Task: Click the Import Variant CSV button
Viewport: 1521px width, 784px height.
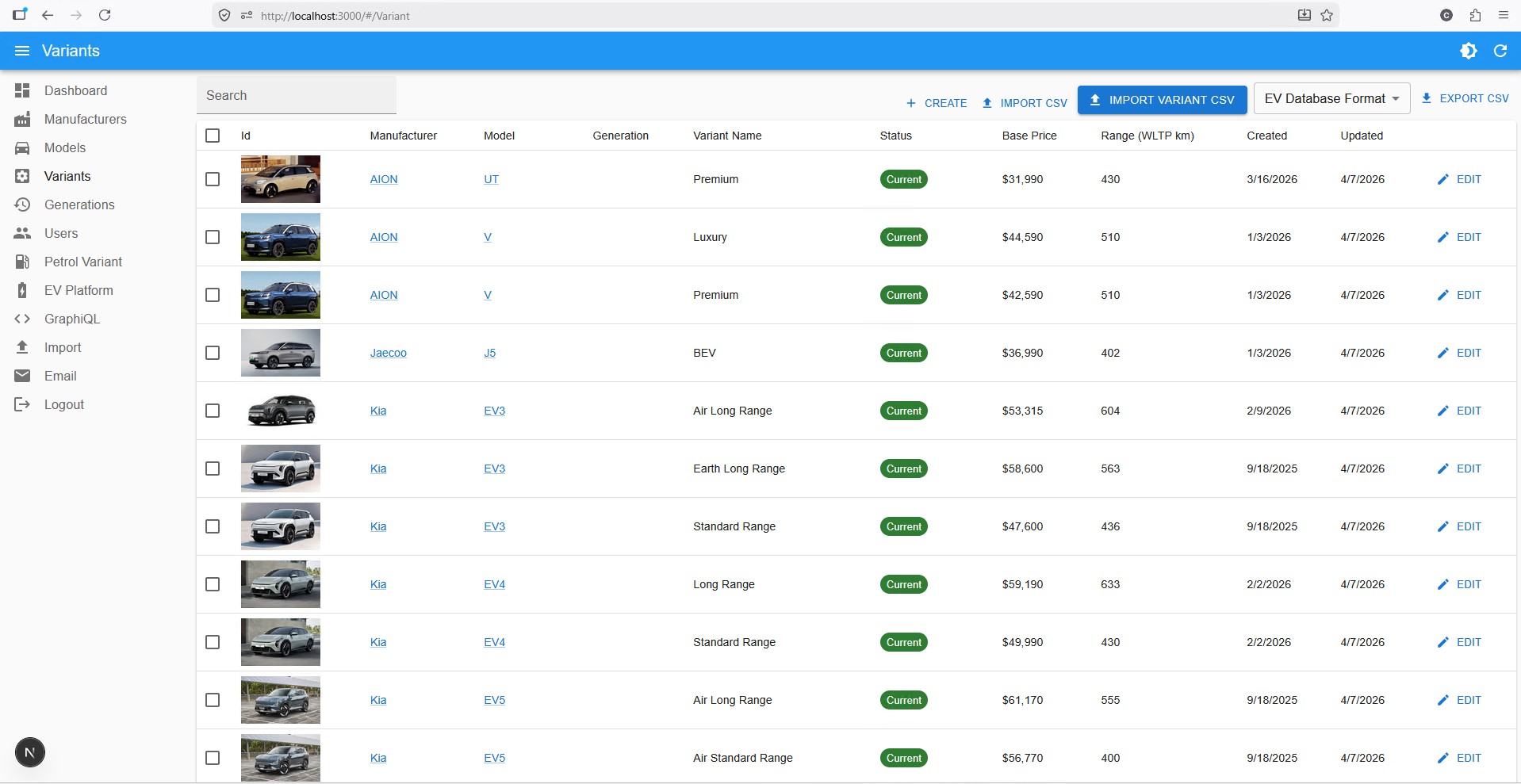Action: click(x=1162, y=100)
